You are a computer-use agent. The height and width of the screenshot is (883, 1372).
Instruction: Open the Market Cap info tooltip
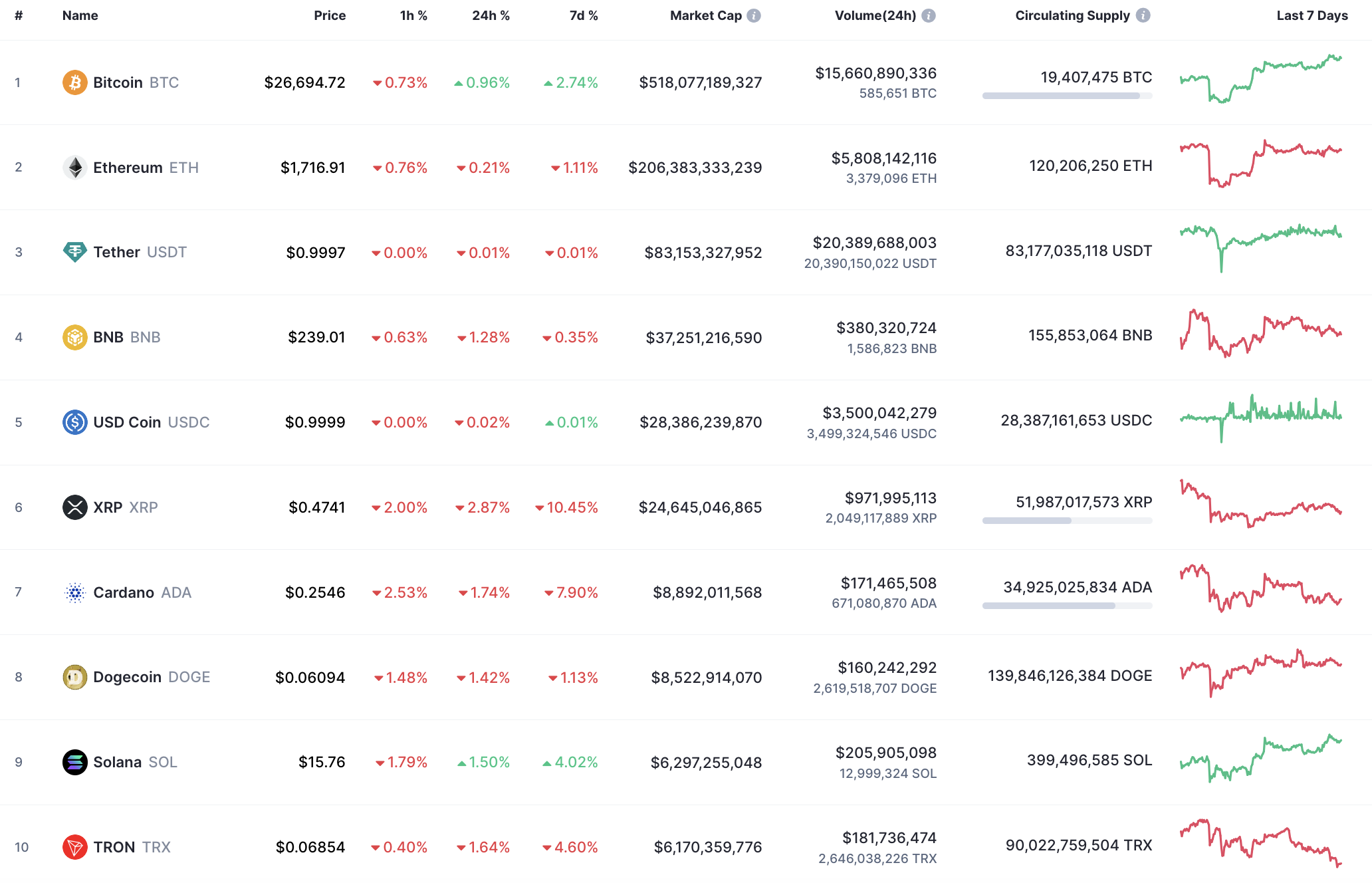coord(754,15)
